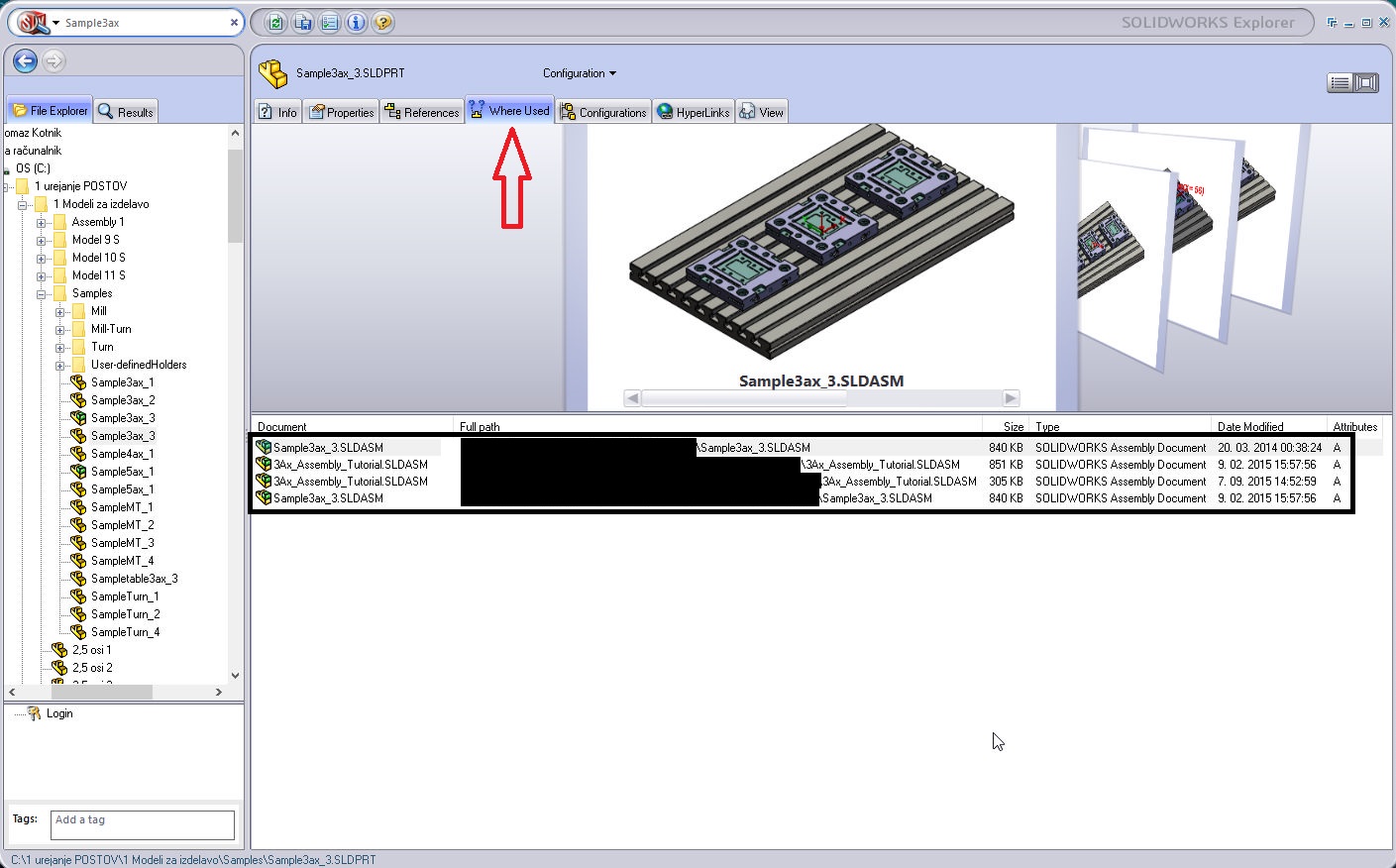
Task: Switch to the References tab
Action: click(x=421, y=112)
